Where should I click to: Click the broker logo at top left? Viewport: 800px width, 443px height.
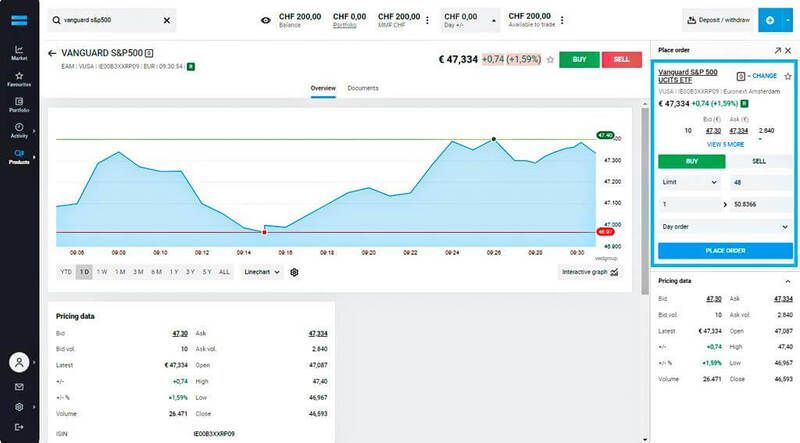pyautogui.click(x=19, y=20)
